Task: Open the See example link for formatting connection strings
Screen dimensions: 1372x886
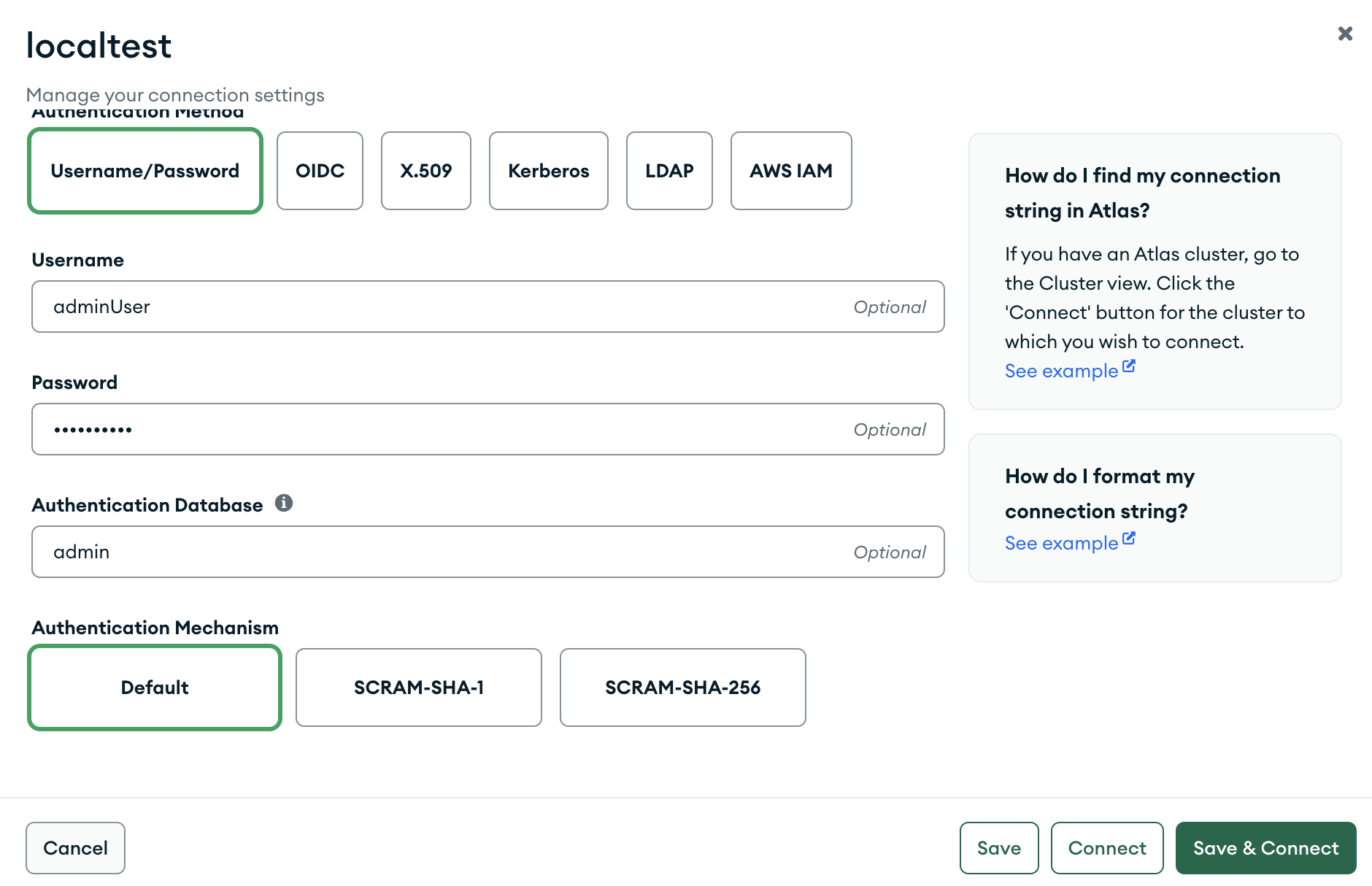Action: coord(1059,543)
